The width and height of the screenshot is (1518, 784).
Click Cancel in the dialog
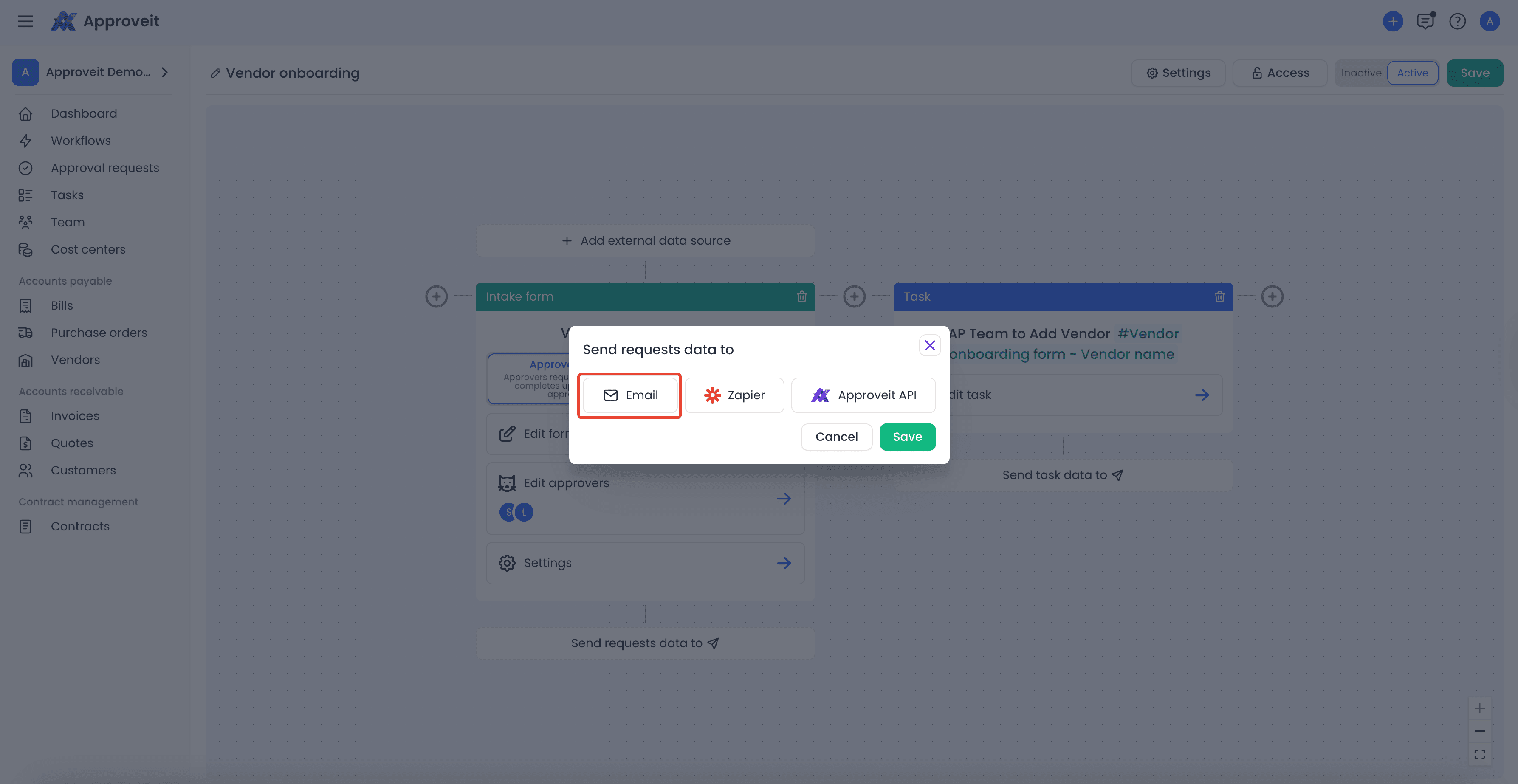[835, 437]
